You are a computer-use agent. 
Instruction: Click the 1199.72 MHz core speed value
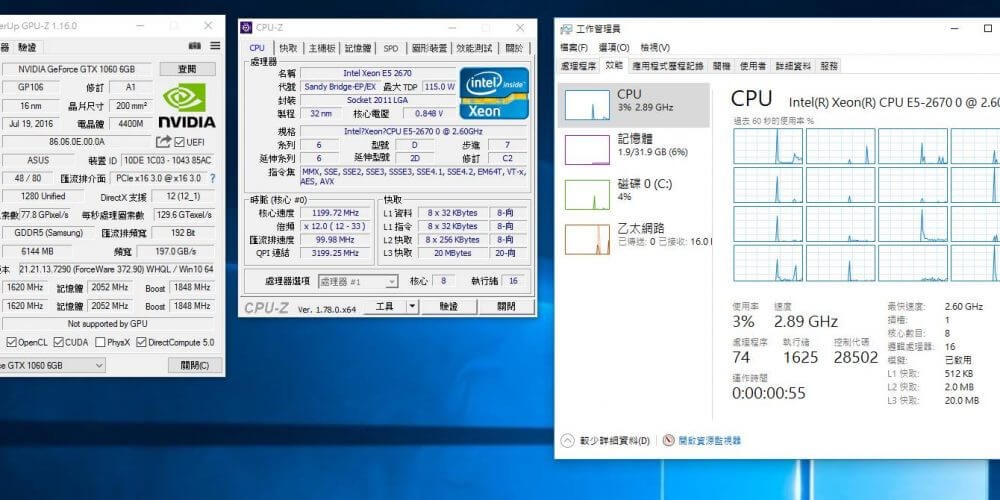[335, 213]
